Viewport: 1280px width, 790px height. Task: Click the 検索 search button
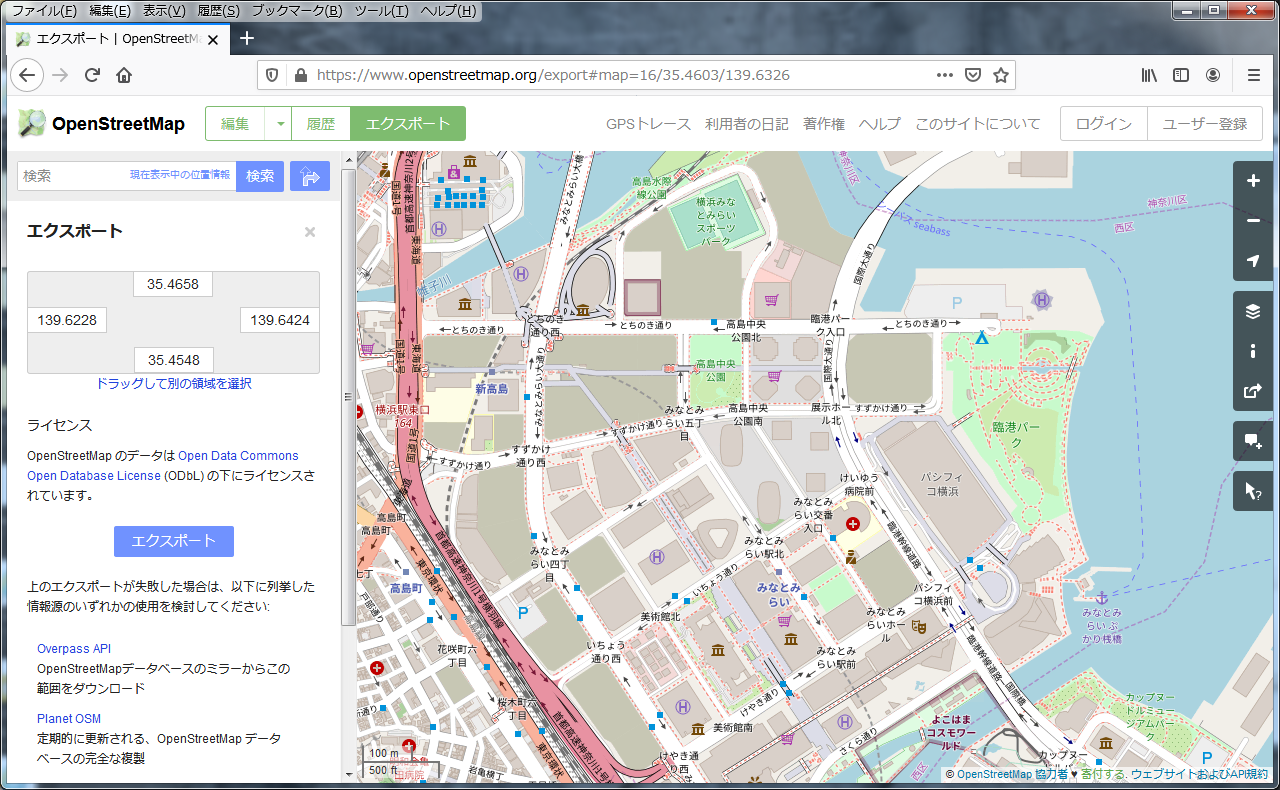[x=260, y=176]
